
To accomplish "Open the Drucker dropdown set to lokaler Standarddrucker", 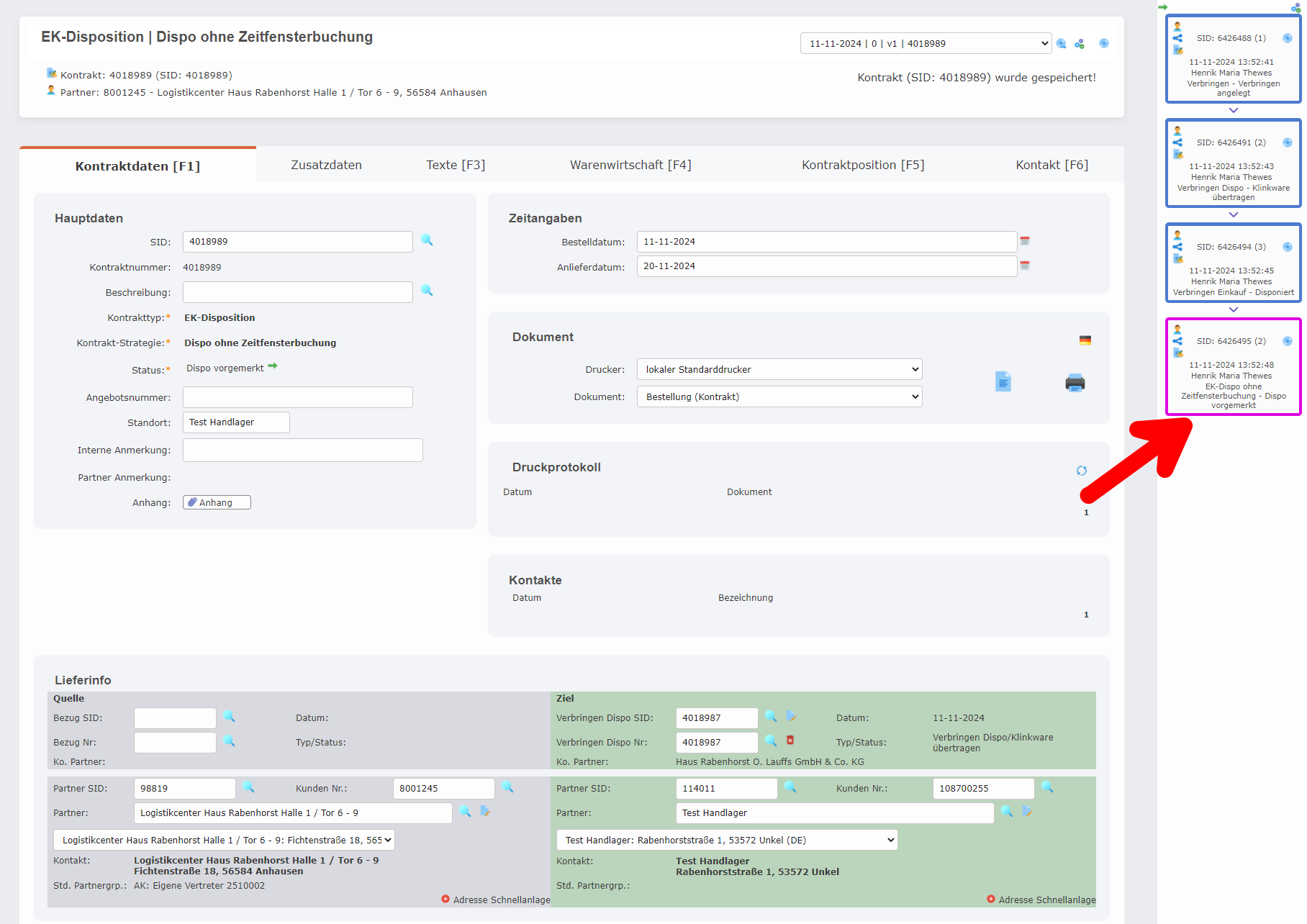I will click(779, 369).
